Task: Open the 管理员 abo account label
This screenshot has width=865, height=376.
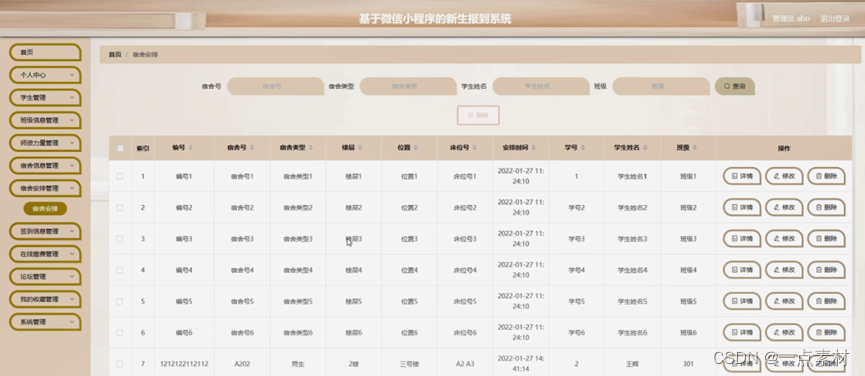Action: click(x=791, y=18)
